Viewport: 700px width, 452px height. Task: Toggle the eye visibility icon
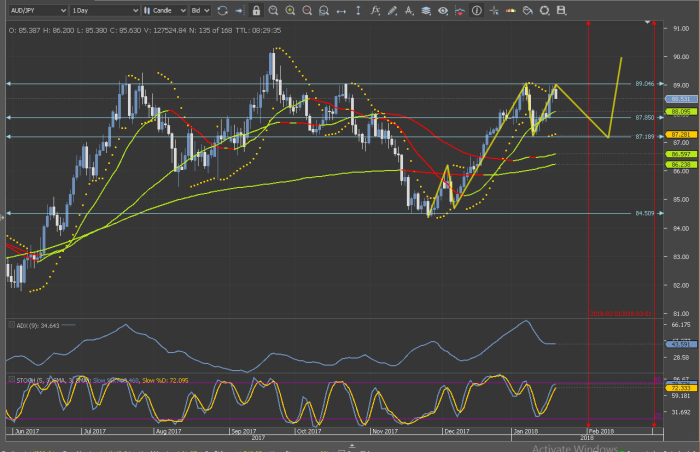442,10
